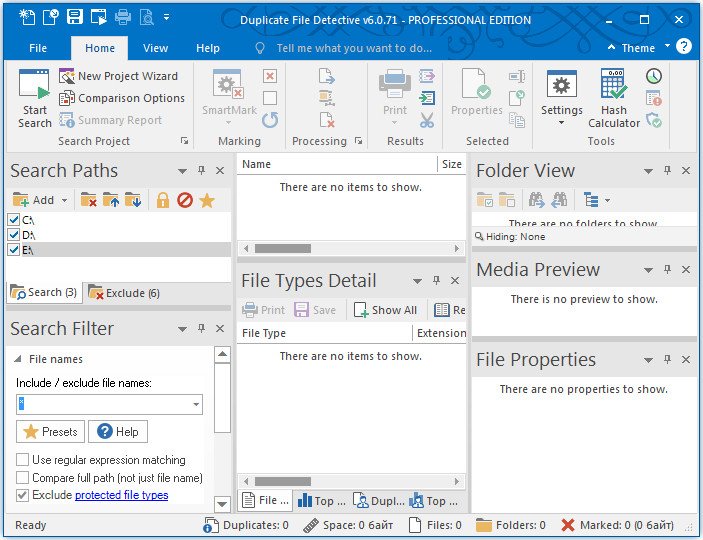Switch to Dupl... bottom tab
703x540 pixels.
click(379, 501)
